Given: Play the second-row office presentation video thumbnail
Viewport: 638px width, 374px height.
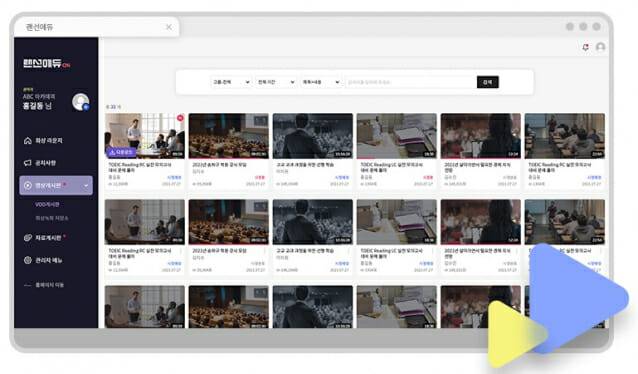Looking at the screenshot, I should pyautogui.click(x=144, y=222).
